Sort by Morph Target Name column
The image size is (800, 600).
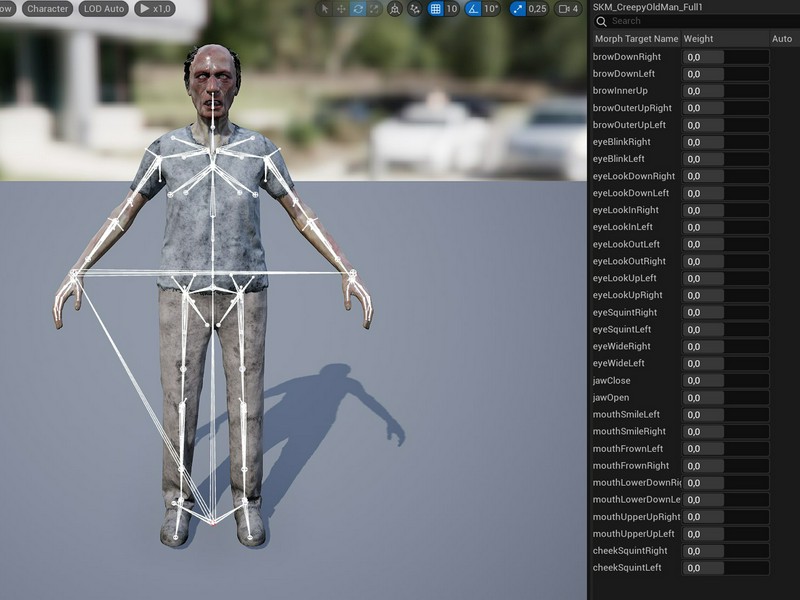click(x=636, y=39)
